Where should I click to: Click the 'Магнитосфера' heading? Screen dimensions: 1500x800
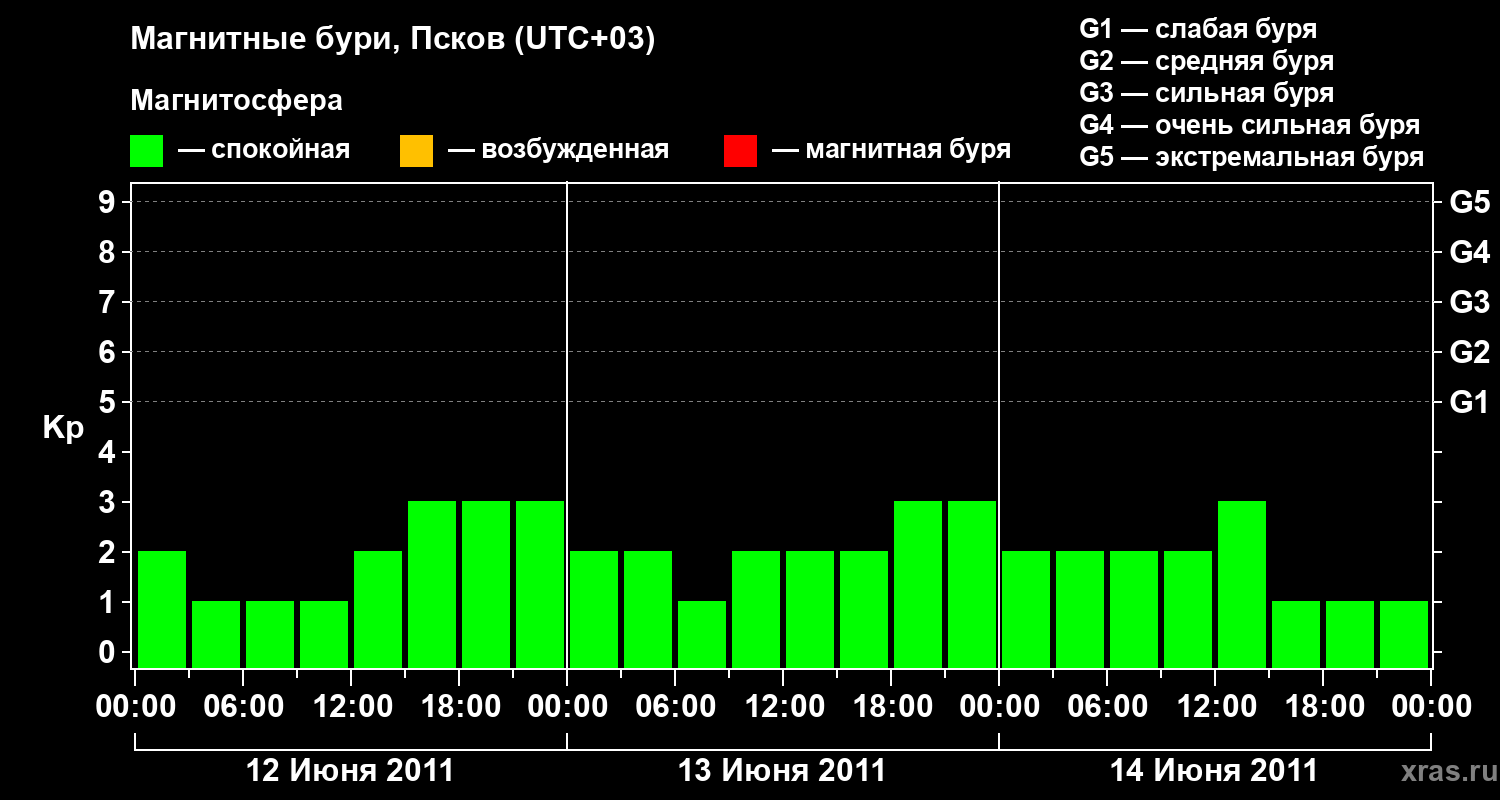pos(237,102)
